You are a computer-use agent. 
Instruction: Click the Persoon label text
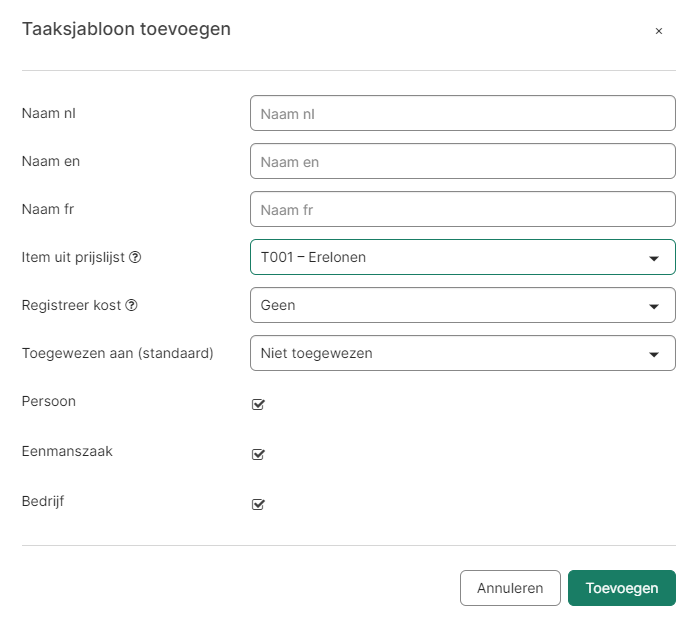coord(49,401)
